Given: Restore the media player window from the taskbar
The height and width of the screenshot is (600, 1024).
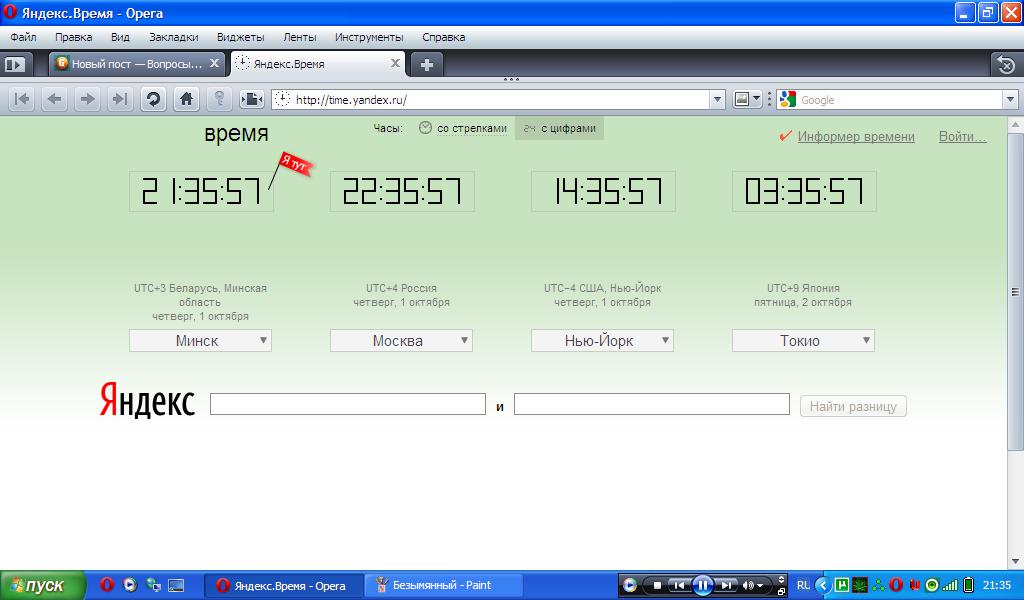Looking at the screenshot, I should (x=781, y=592).
